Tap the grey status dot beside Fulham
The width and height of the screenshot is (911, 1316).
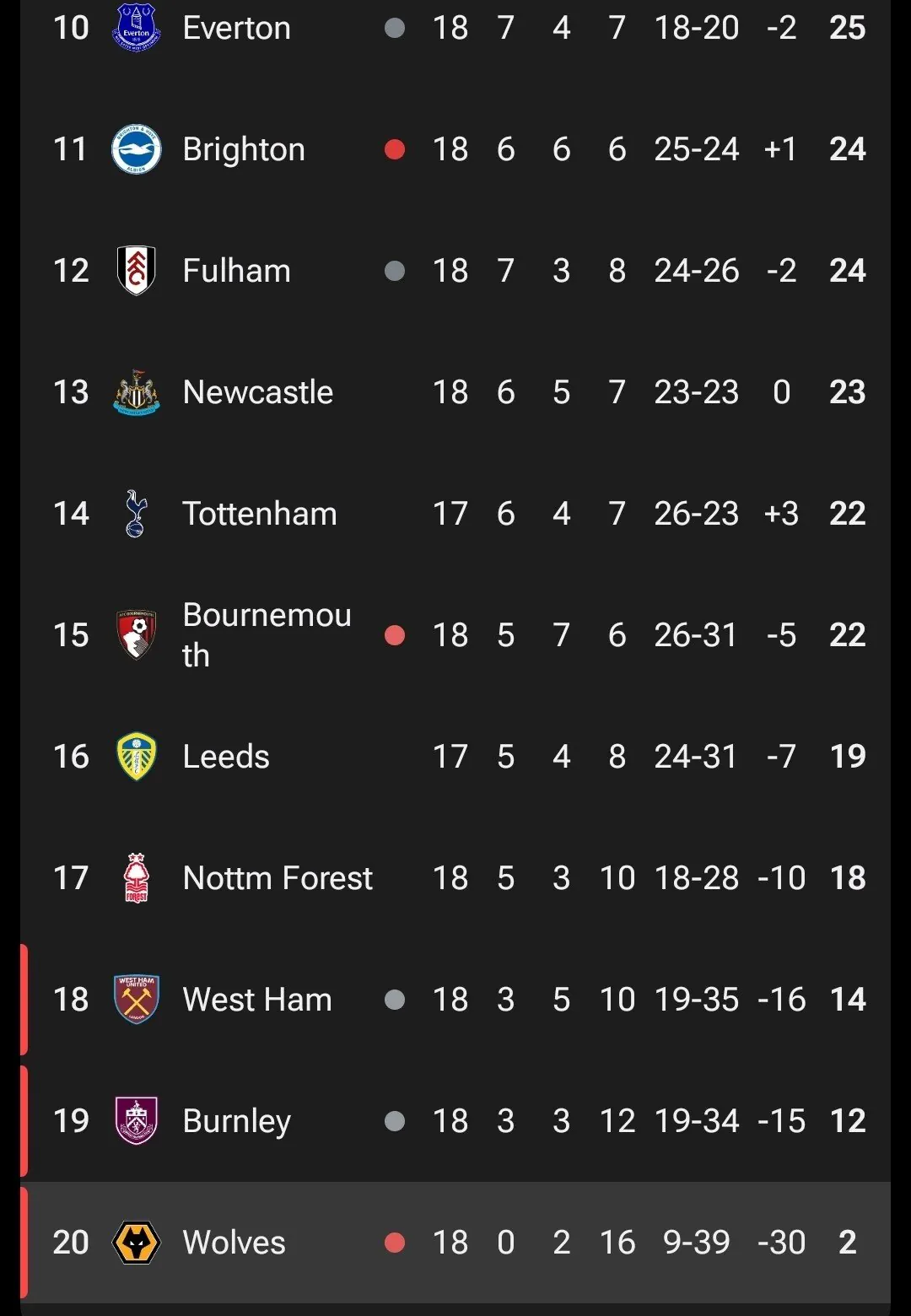pyautogui.click(x=395, y=271)
